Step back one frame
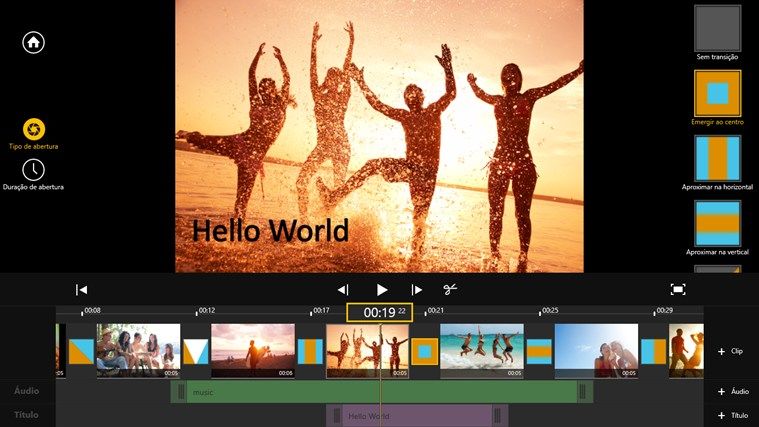The width and height of the screenshot is (759, 427). [343, 290]
